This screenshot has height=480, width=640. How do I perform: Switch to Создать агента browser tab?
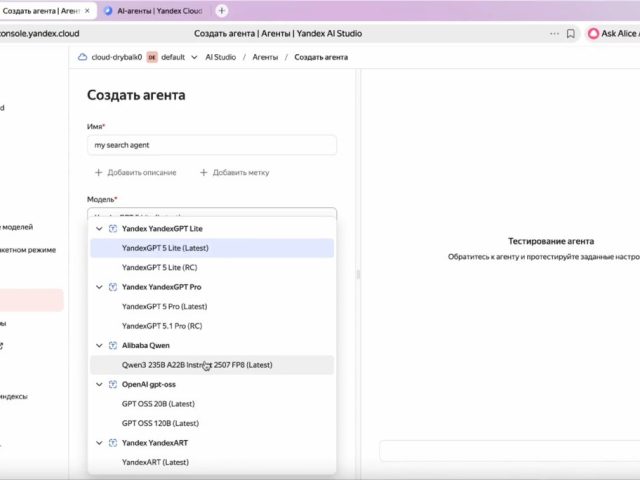pos(41,11)
